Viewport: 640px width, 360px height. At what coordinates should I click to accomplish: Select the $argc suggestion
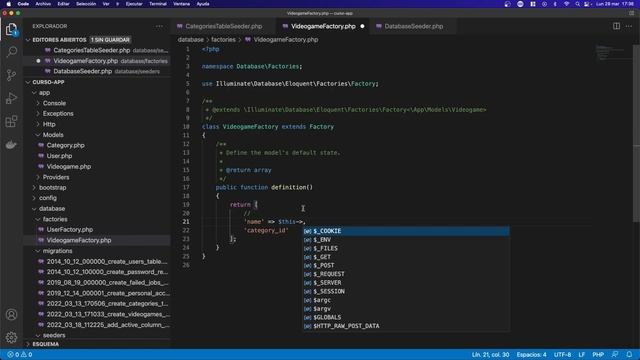(x=406, y=300)
